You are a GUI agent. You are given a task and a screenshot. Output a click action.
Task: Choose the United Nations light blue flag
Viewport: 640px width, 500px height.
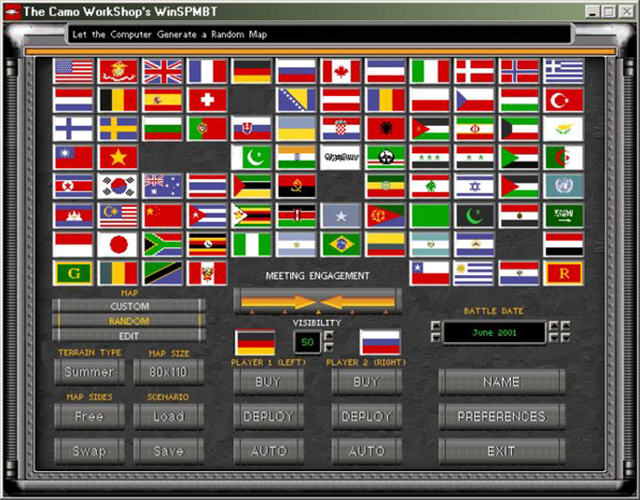pyautogui.click(x=563, y=186)
